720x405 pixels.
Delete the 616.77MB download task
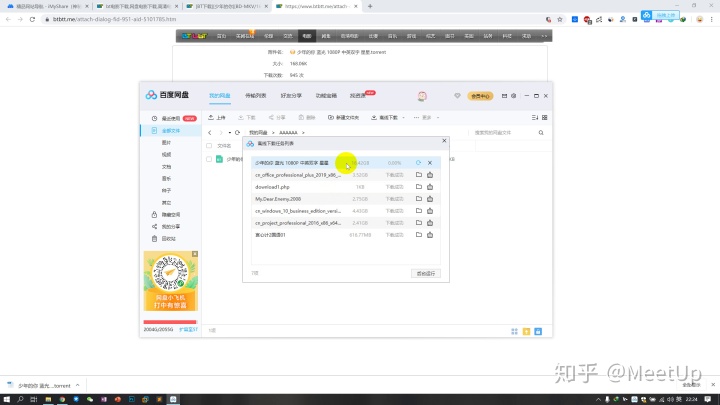point(430,235)
